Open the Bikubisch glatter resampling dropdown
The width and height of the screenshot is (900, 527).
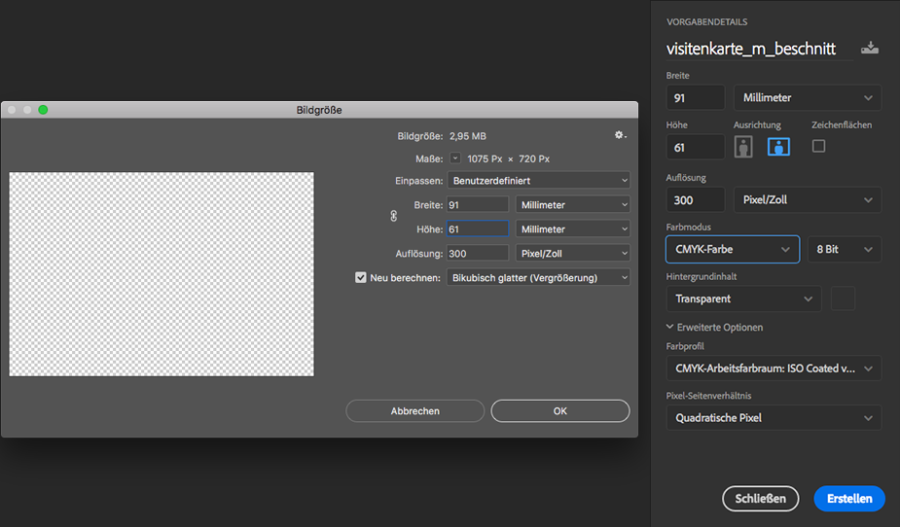[x=539, y=277]
